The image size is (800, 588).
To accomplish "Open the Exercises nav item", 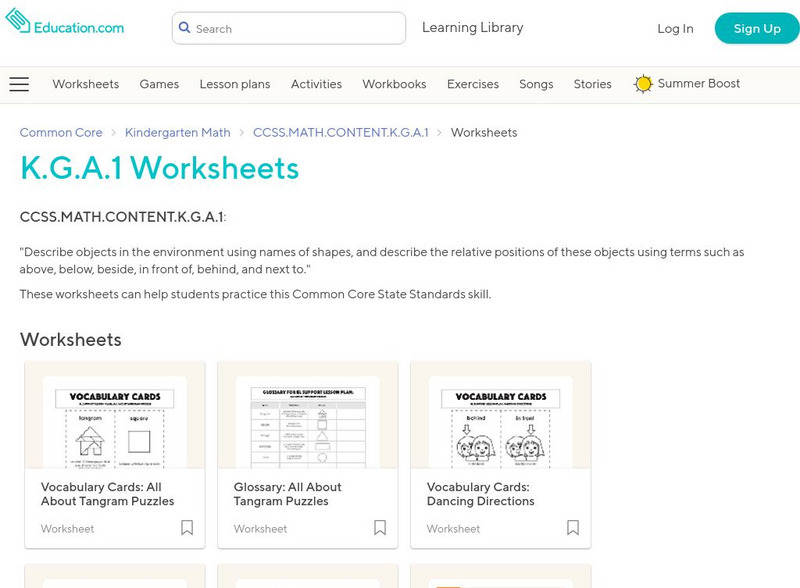I will 473,84.
